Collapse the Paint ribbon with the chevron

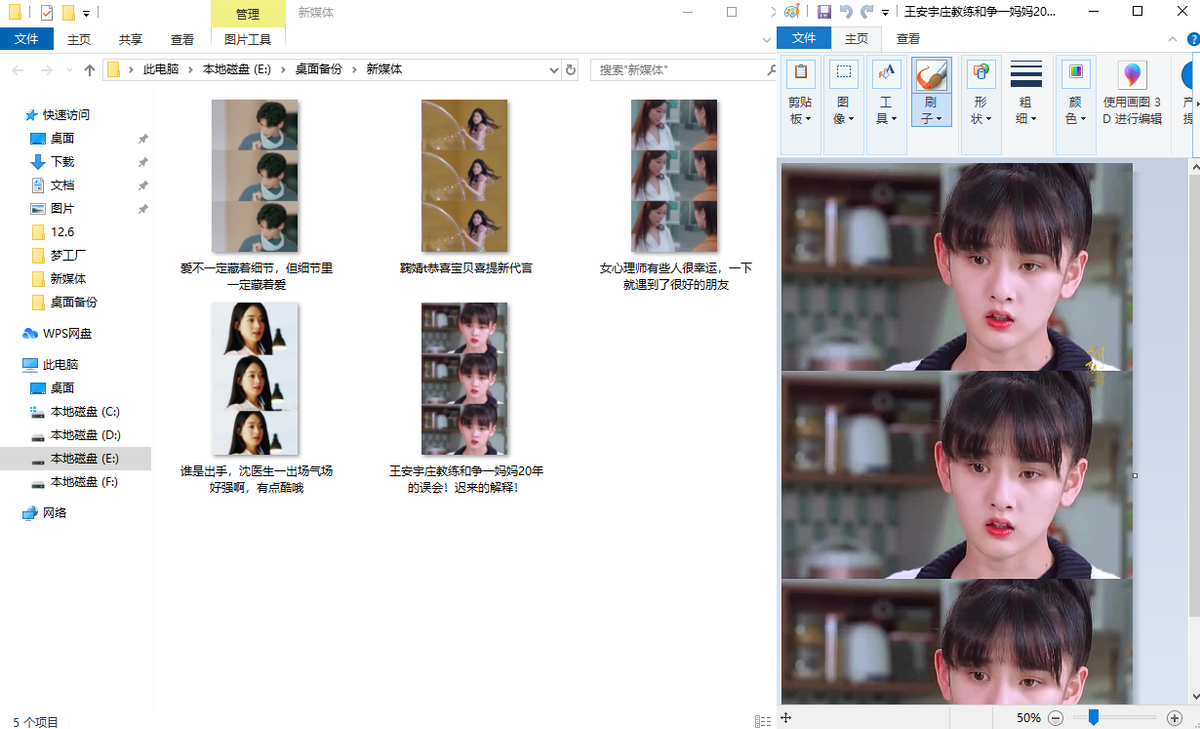point(1171,38)
